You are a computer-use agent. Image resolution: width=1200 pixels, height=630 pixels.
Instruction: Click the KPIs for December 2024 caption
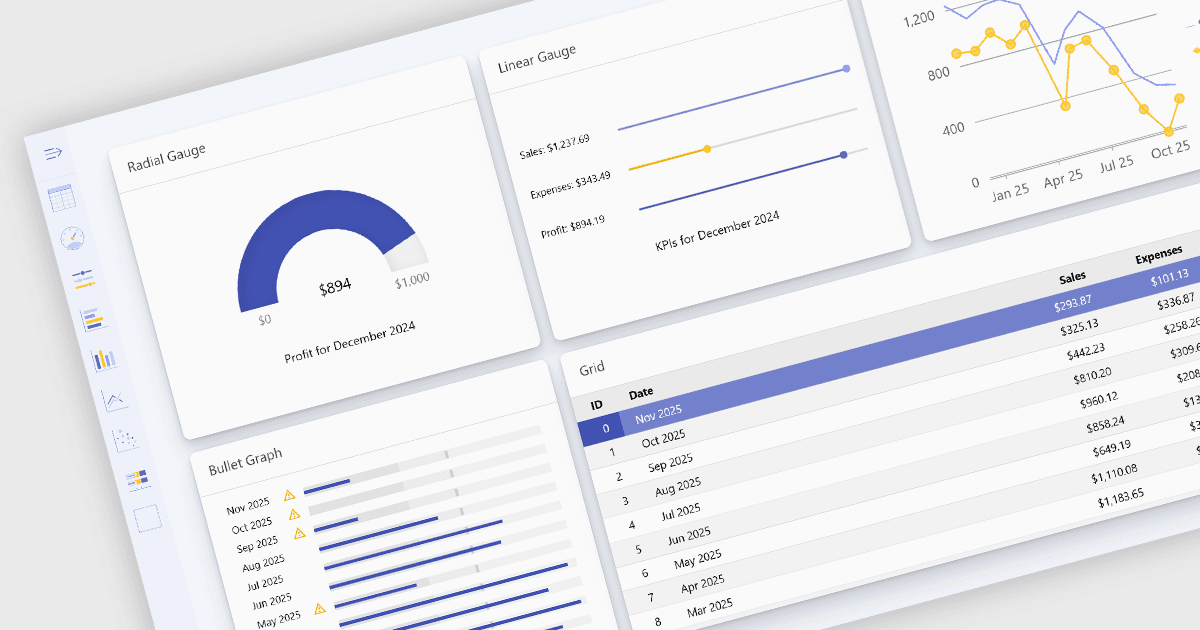(717, 232)
